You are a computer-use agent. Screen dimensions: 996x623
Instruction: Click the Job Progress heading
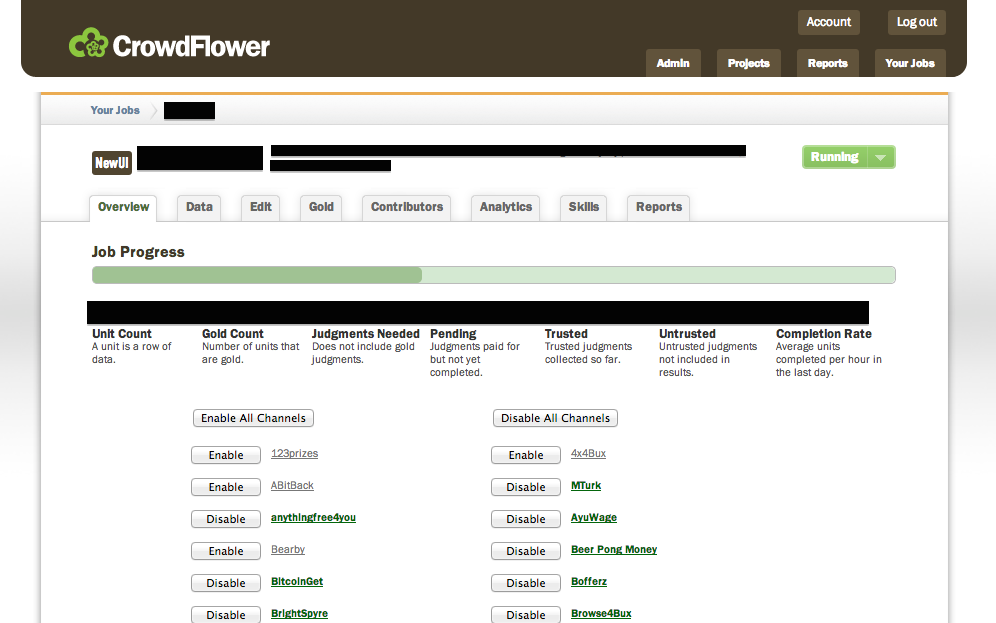pyautogui.click(x=138, y=252)
